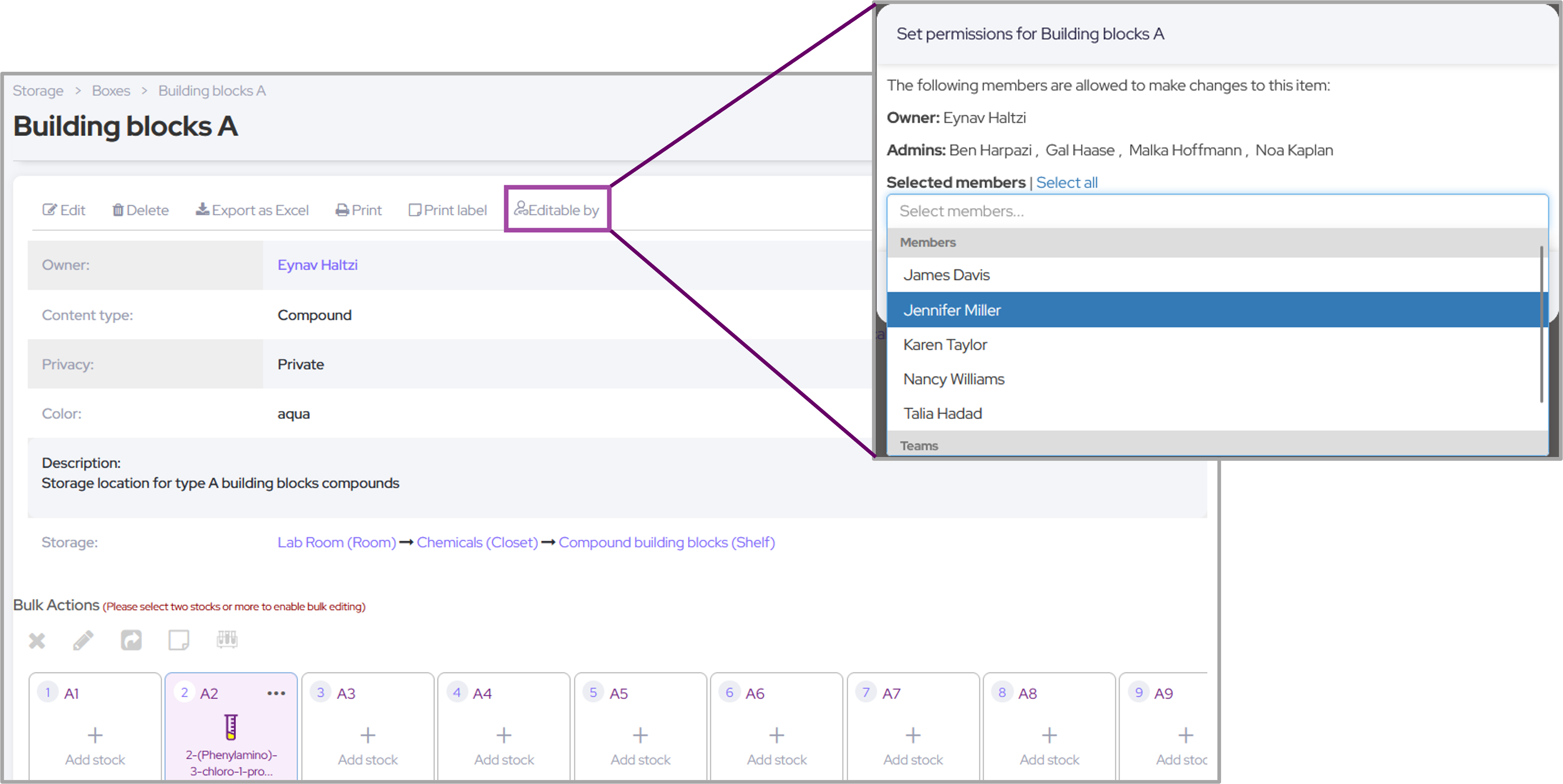This screenshot has width=1563, height=784.
Task: Click the Edit pencil icon
Action: 49,210
